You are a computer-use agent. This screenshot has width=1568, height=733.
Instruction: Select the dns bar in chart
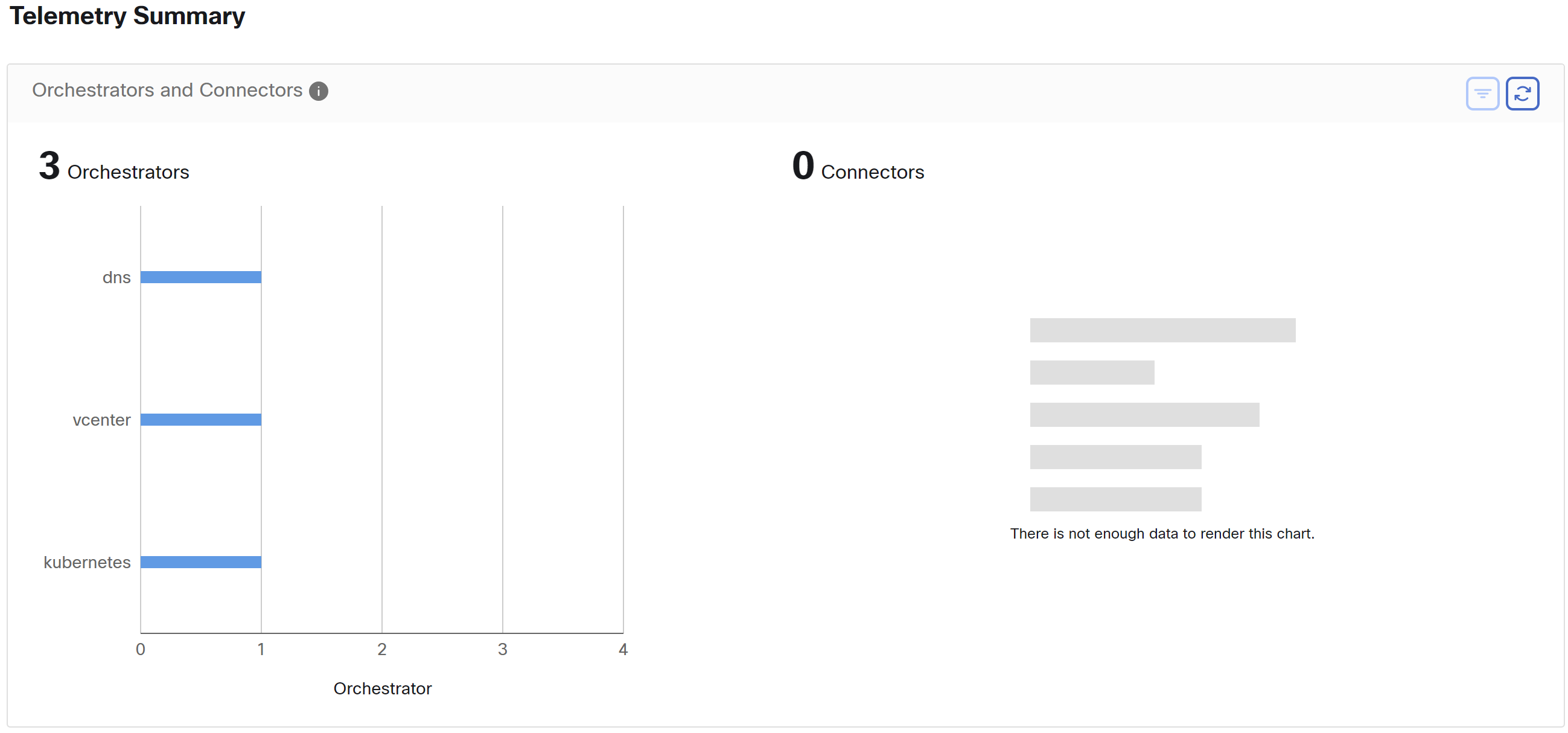coord(201,277)
